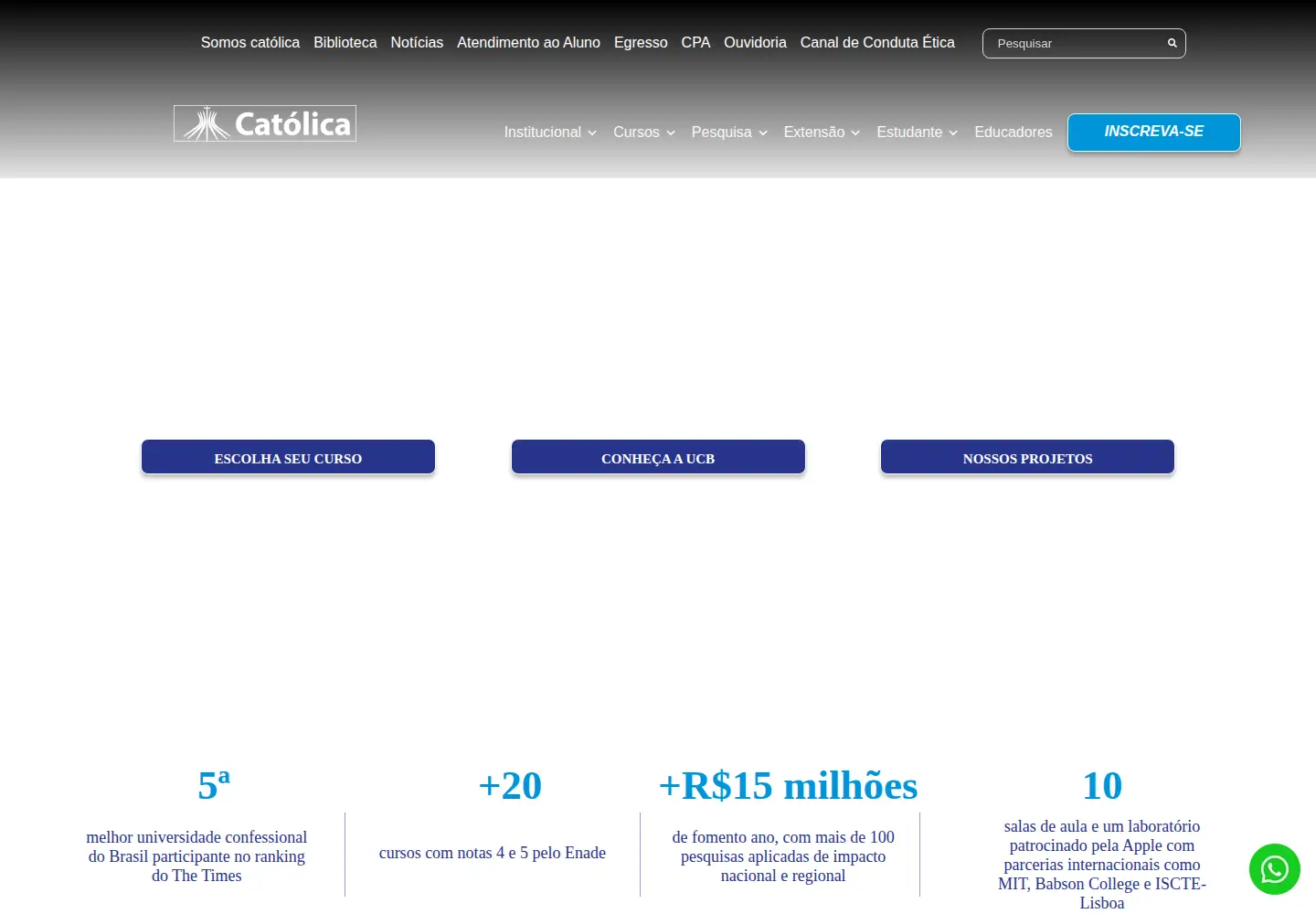The width and height of the screenshot is (1316, 914).
Task: Click the '10' classrooms statistic
Action: point(1102,785)
